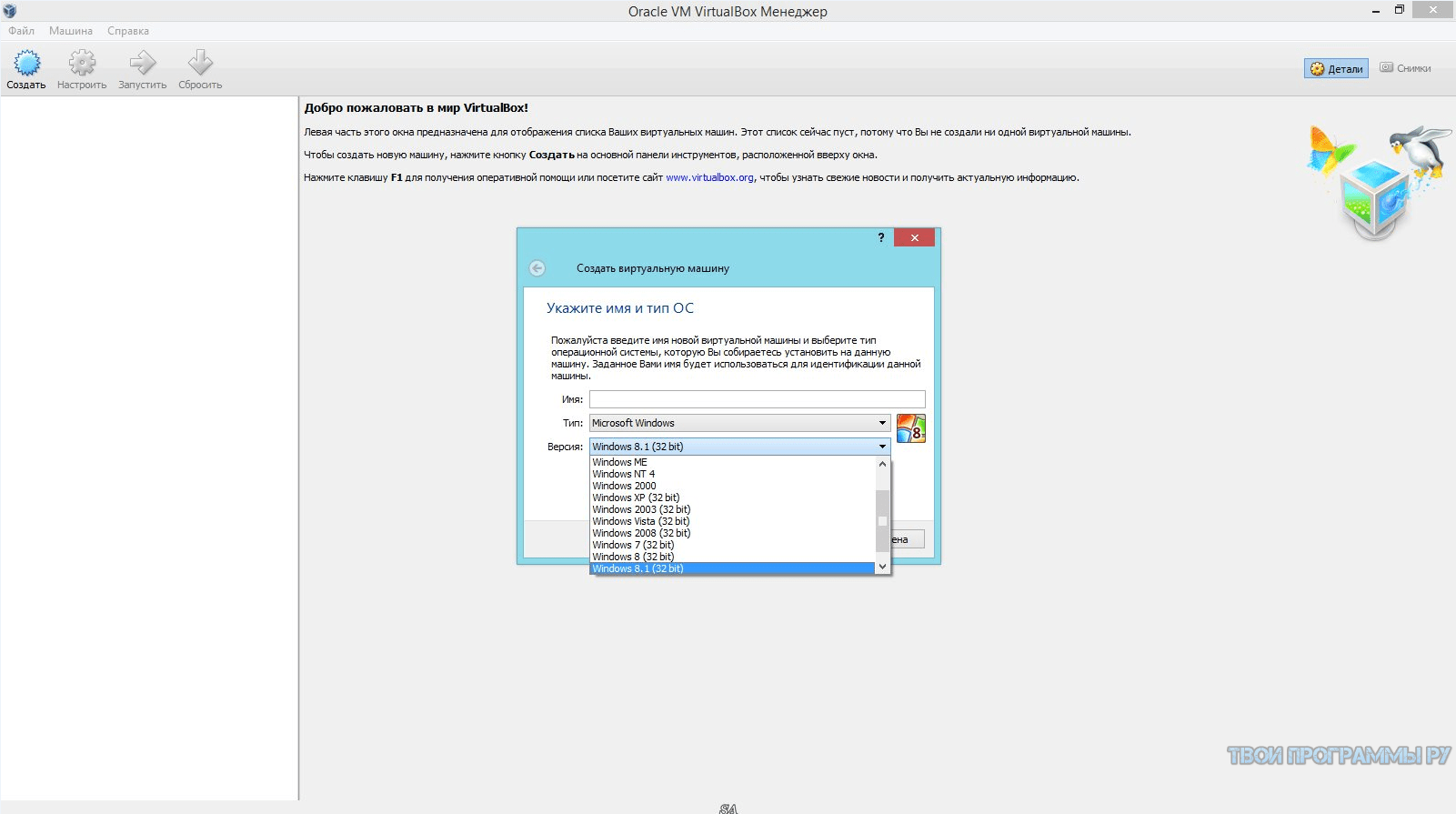Open the Машина menu
Image resolution: width=1456 pixels, height=814 pixels.
pyautogui.click(x=71, y=31)
